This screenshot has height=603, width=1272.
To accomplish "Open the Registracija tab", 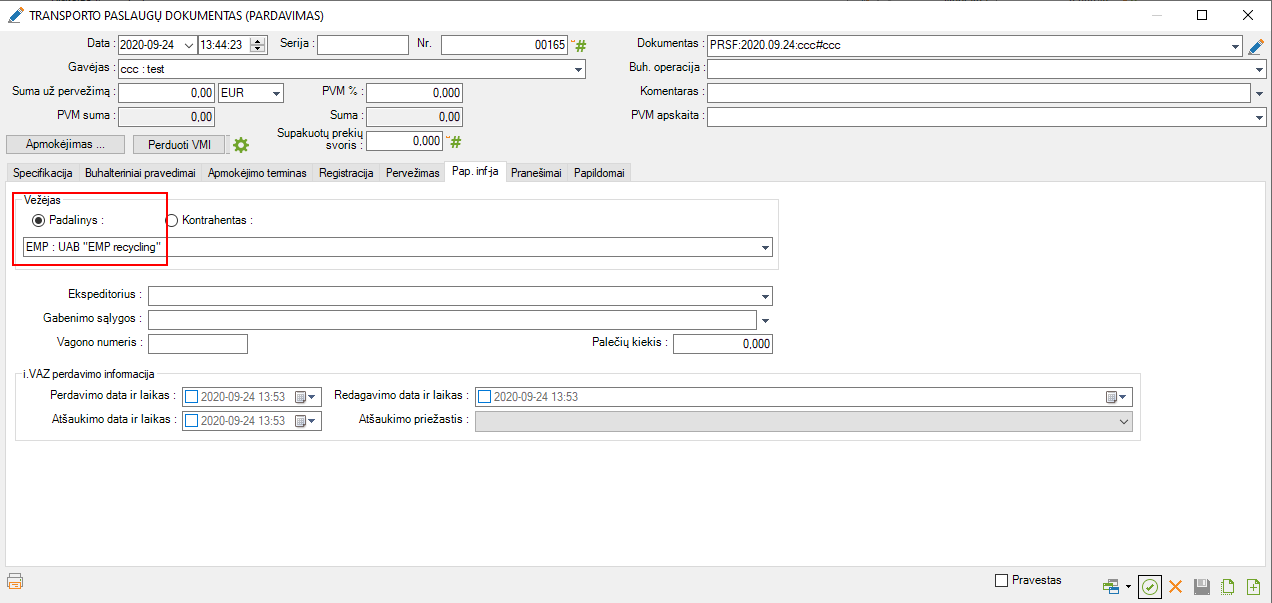I will coord(346,173).
